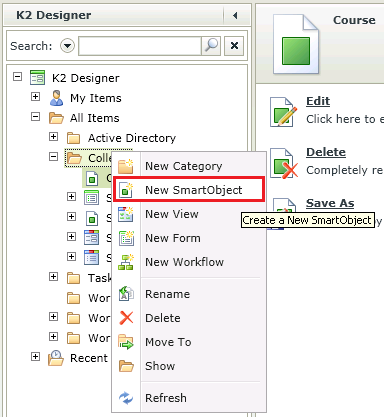Clear the search with the X button

(234, 46)
